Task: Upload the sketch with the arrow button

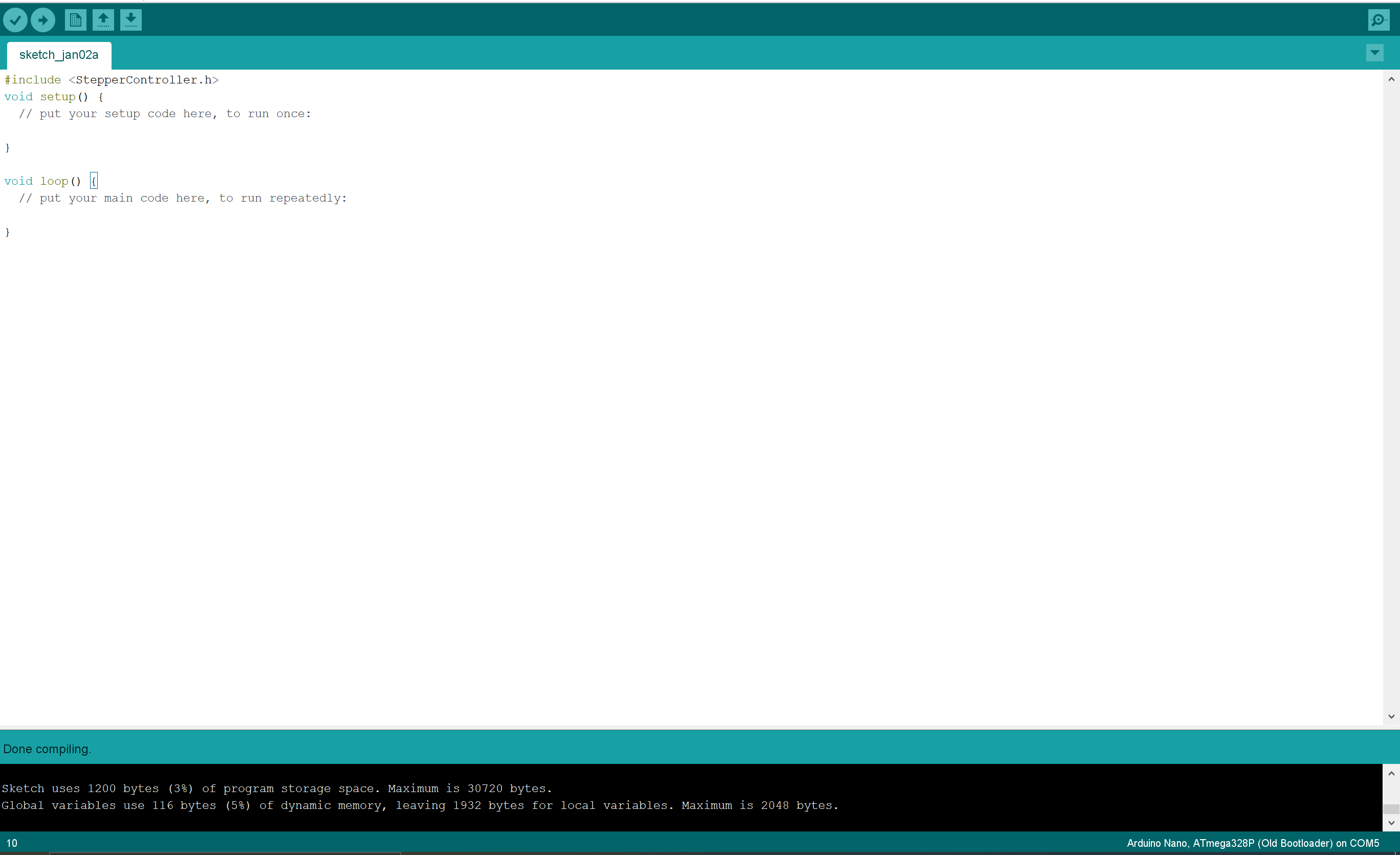Action: 43,20
